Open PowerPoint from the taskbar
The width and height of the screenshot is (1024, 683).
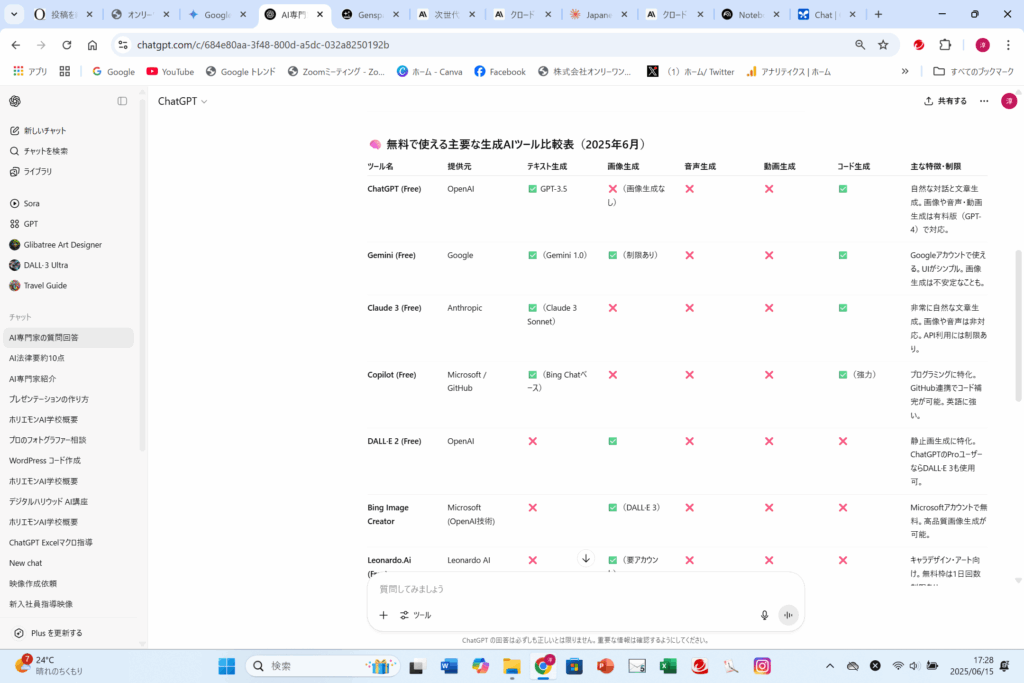[605, 666]
